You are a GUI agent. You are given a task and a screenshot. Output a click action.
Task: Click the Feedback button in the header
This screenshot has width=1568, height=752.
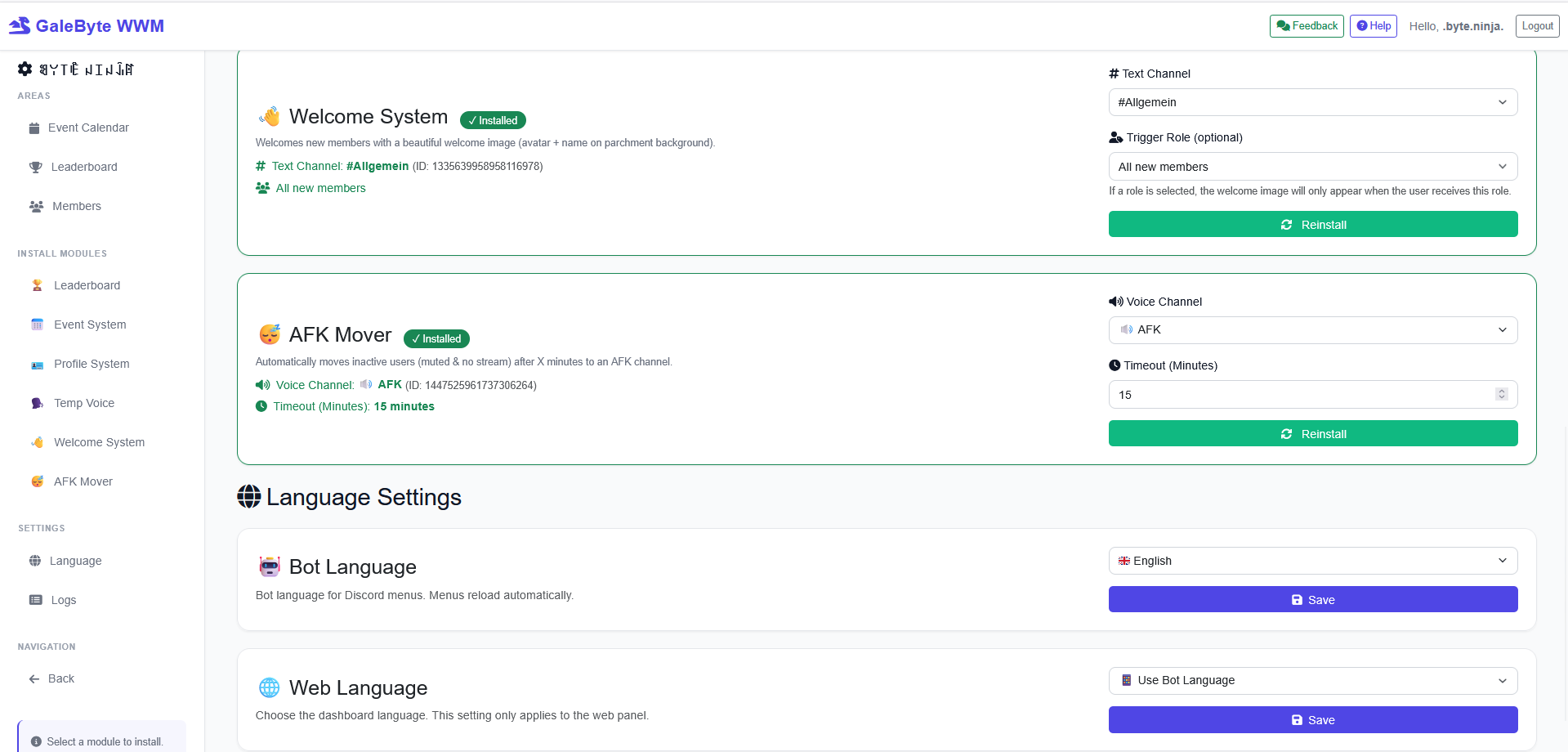click(x=1306, y=25)
